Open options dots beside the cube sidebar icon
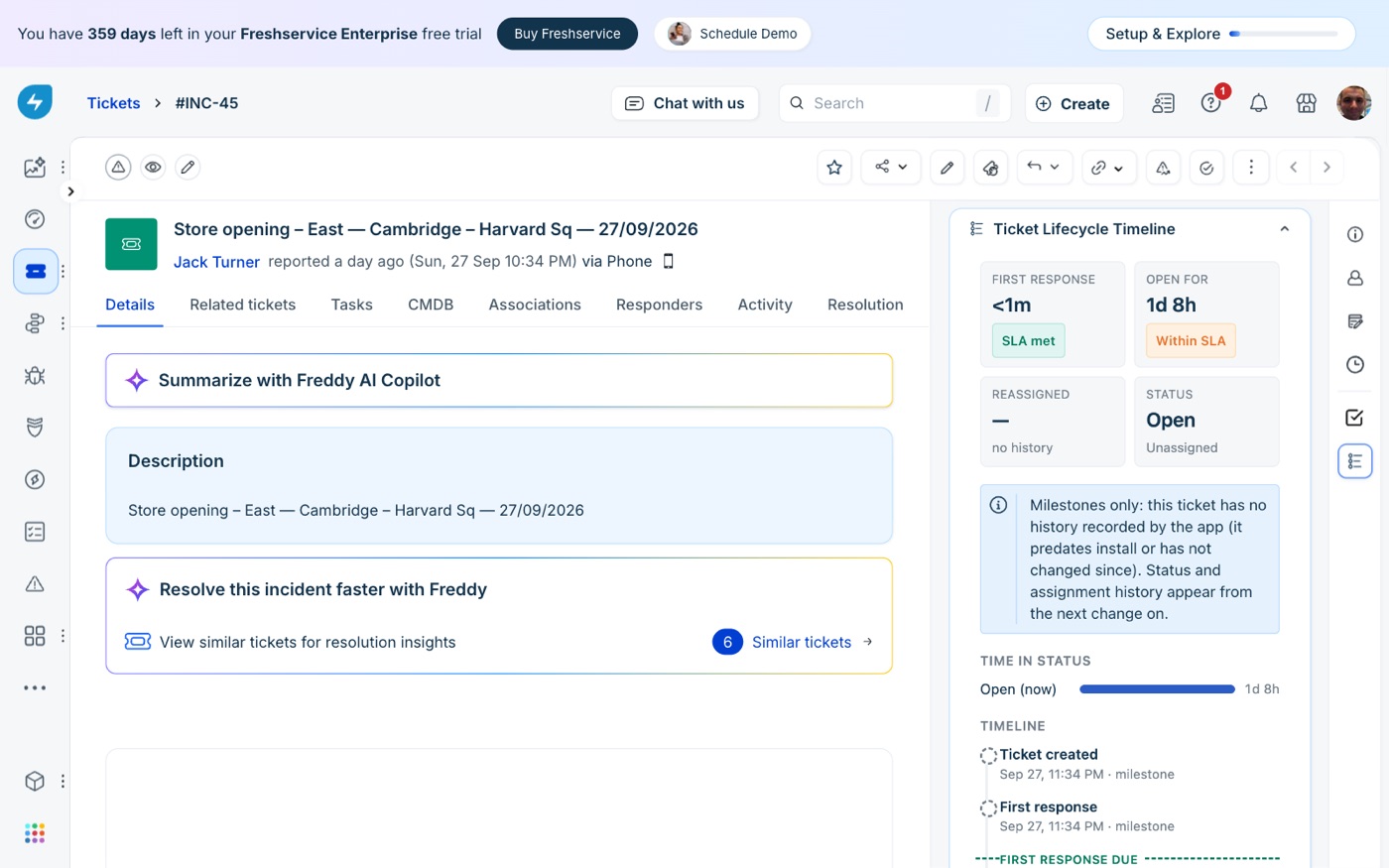This screenshot has height=868, width=1389. 63,781
